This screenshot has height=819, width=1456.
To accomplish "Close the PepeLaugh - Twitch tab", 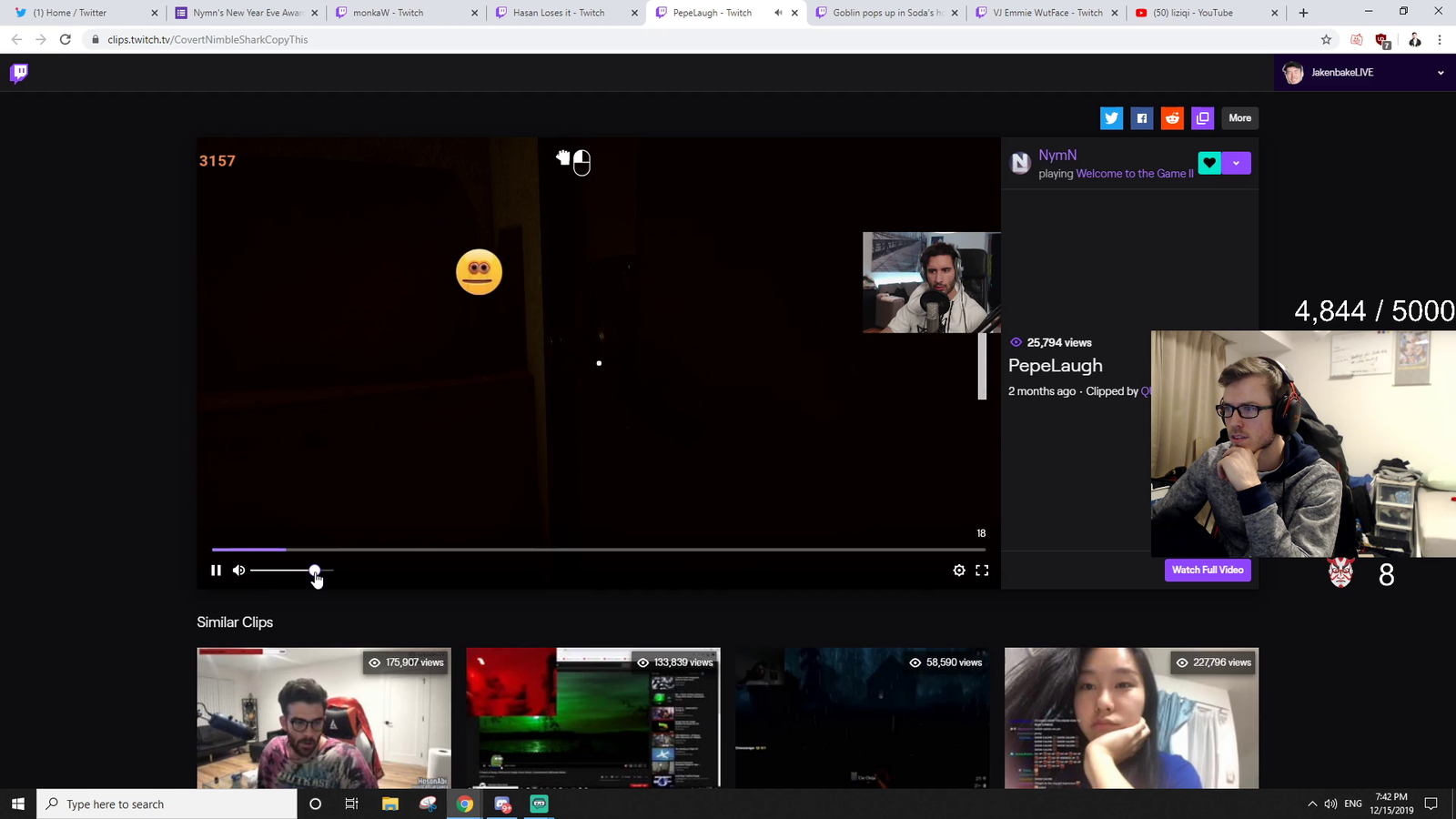I will tap(794, 13).
